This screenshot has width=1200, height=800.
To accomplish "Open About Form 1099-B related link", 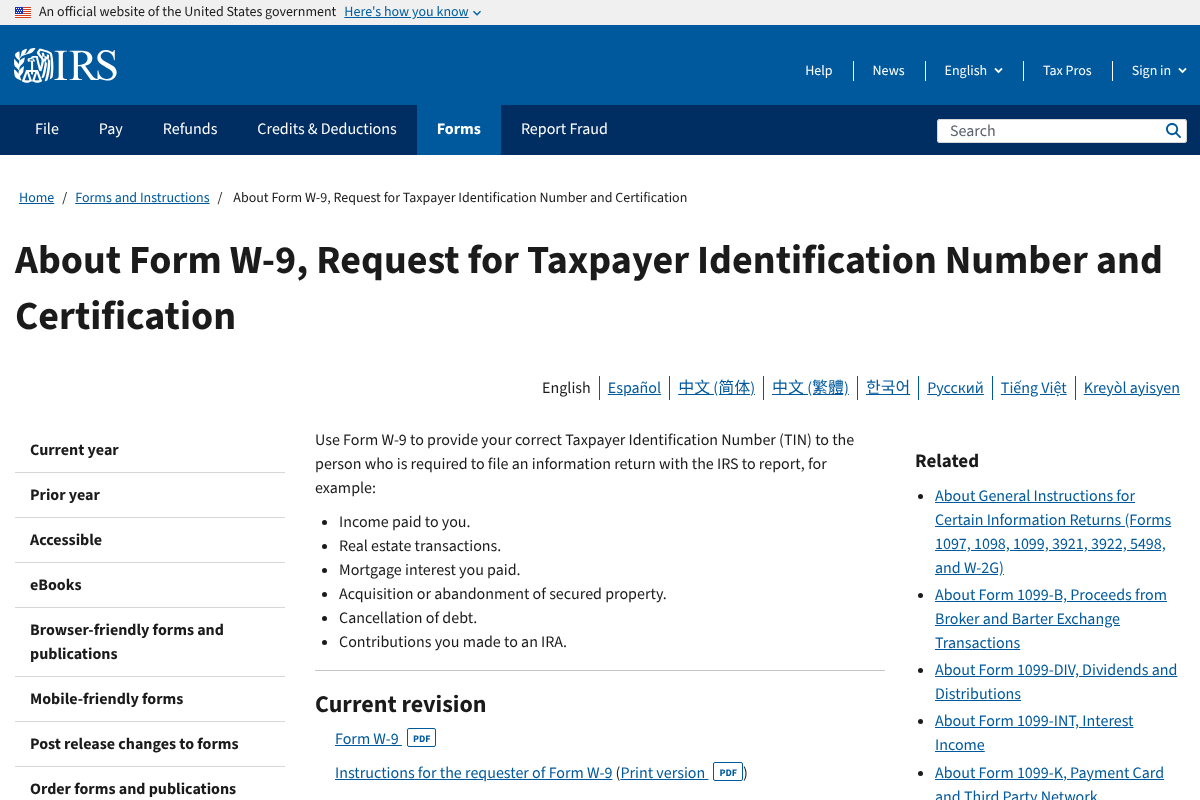I will (1051, 619).
